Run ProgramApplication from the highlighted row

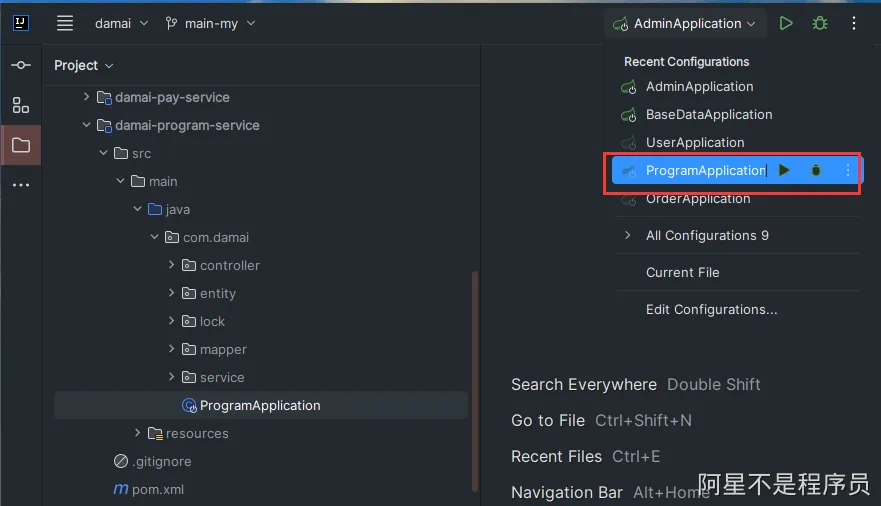pyautogui.click(x=784, y=171)
